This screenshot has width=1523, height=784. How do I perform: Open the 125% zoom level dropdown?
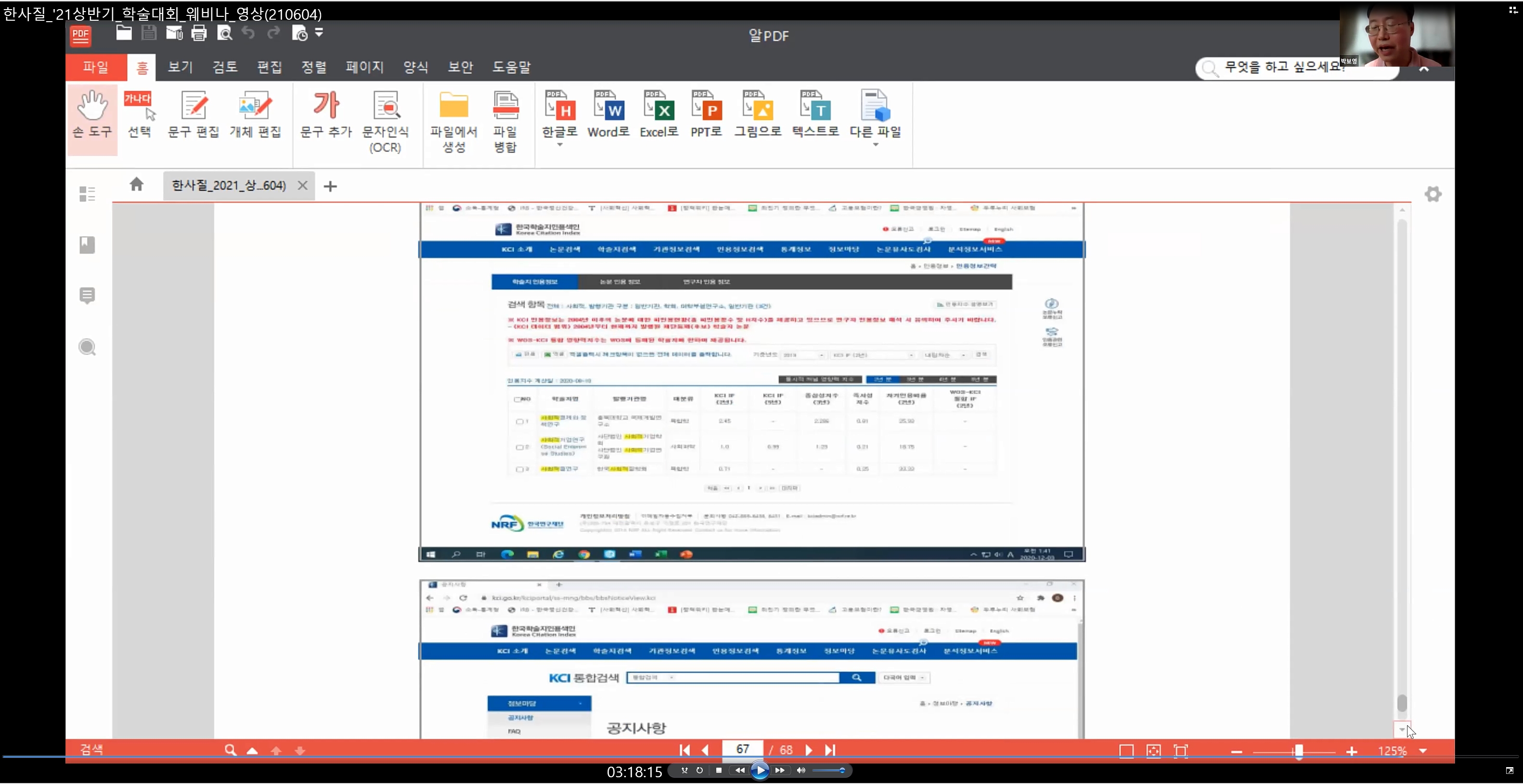(x=1423, y=751)
